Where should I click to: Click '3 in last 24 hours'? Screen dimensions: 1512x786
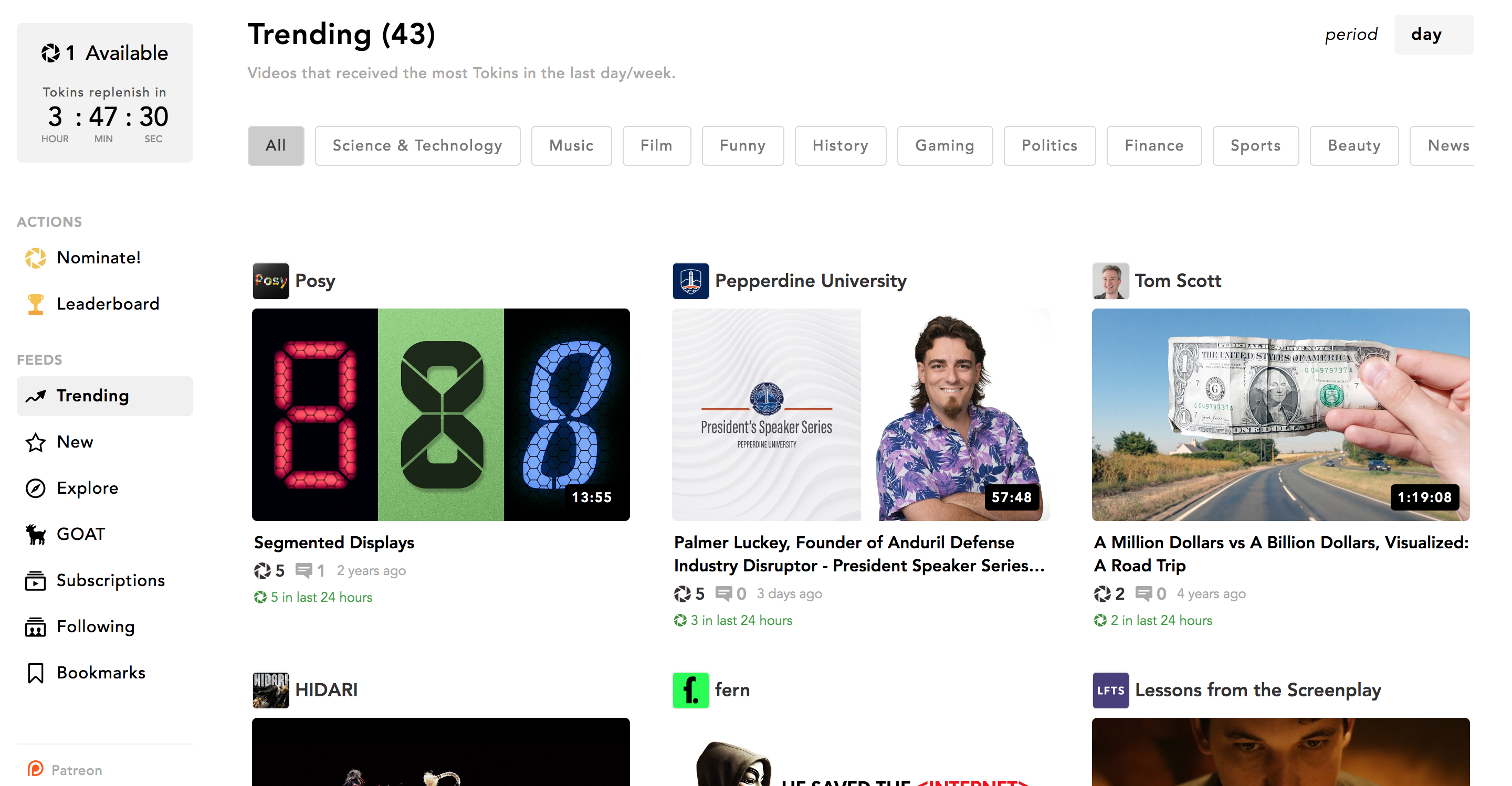733,620
